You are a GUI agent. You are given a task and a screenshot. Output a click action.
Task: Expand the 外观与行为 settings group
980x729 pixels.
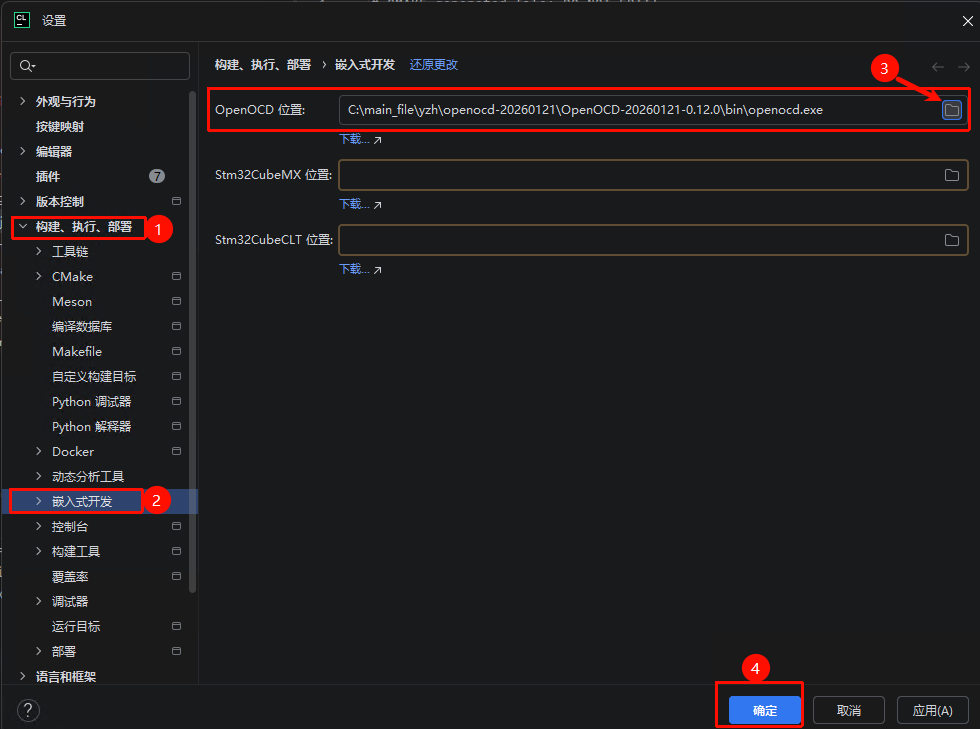click(22, 102)
